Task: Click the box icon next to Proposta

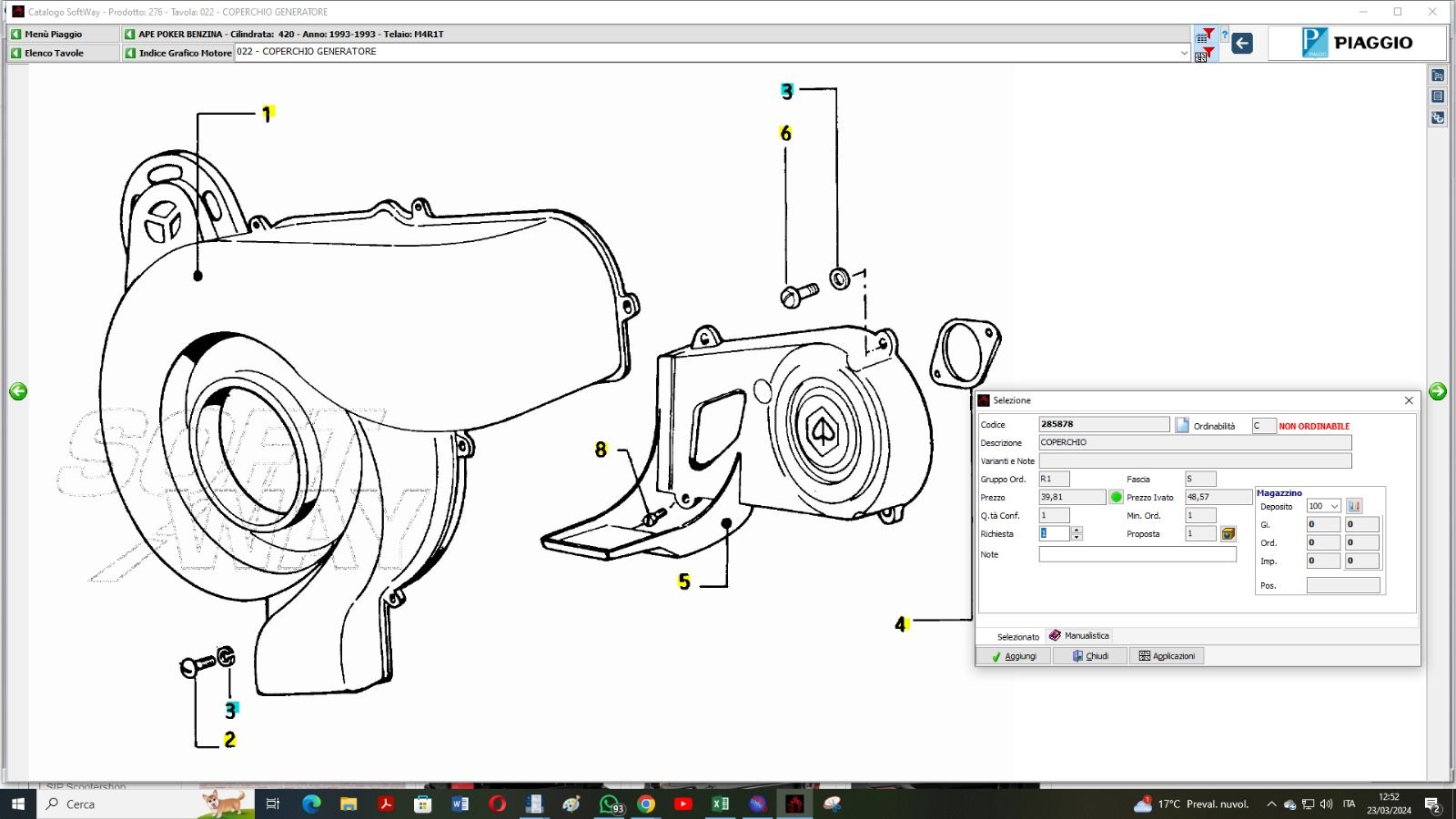Action: point(1228,534)
